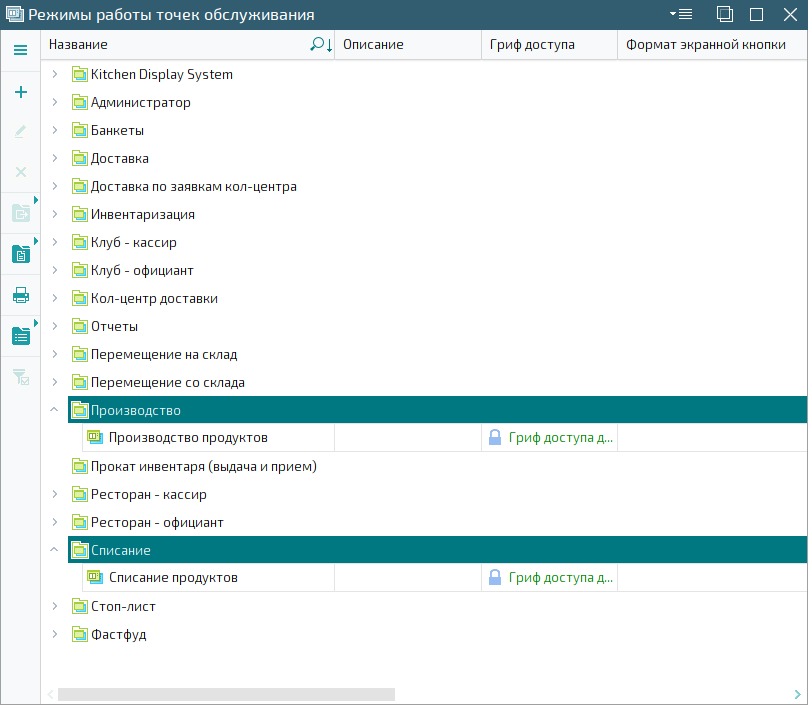Image resolution: width=808 pixels, height=705 pixels.
Task: Click the Отчеты folder icon
Action: click(x=79, y=326)
